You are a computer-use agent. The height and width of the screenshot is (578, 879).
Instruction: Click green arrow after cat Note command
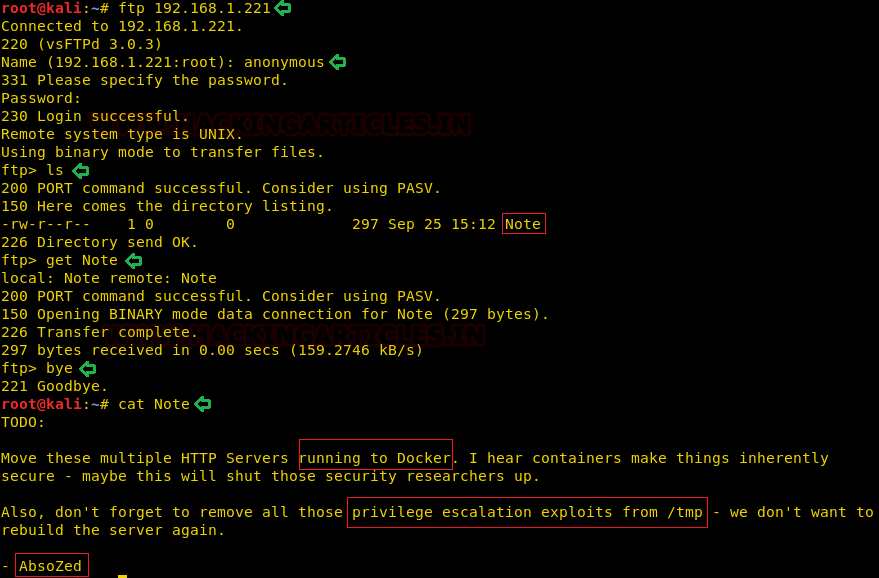[203, 404]
